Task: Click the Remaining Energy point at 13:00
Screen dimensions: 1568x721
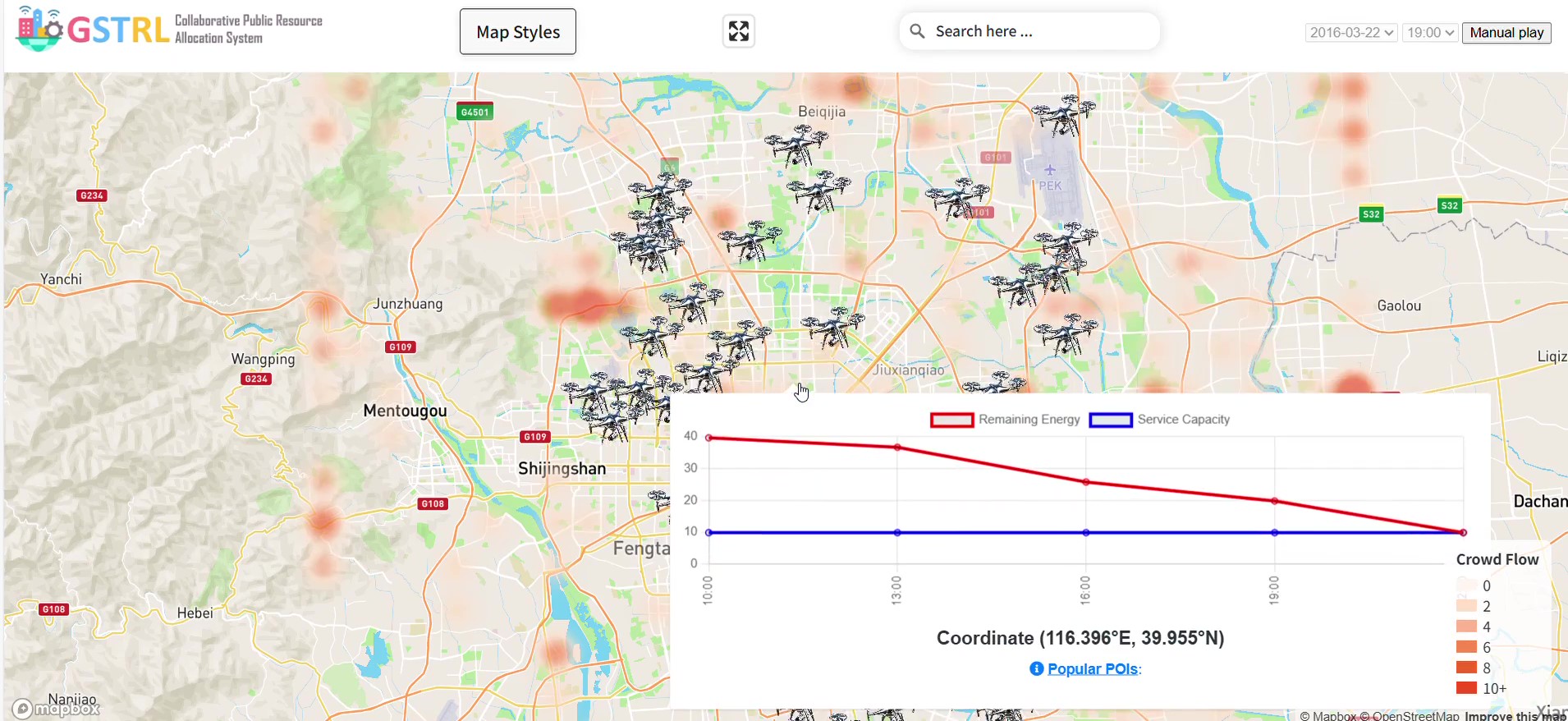Action: (x=897, y=448)
